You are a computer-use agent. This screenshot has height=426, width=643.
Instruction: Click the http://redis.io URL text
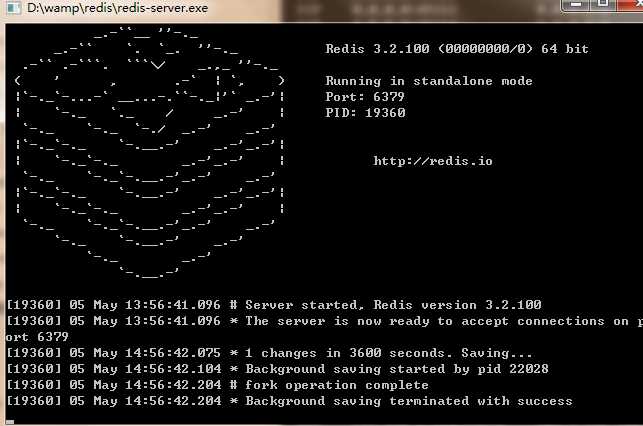(x=433, y=161)
